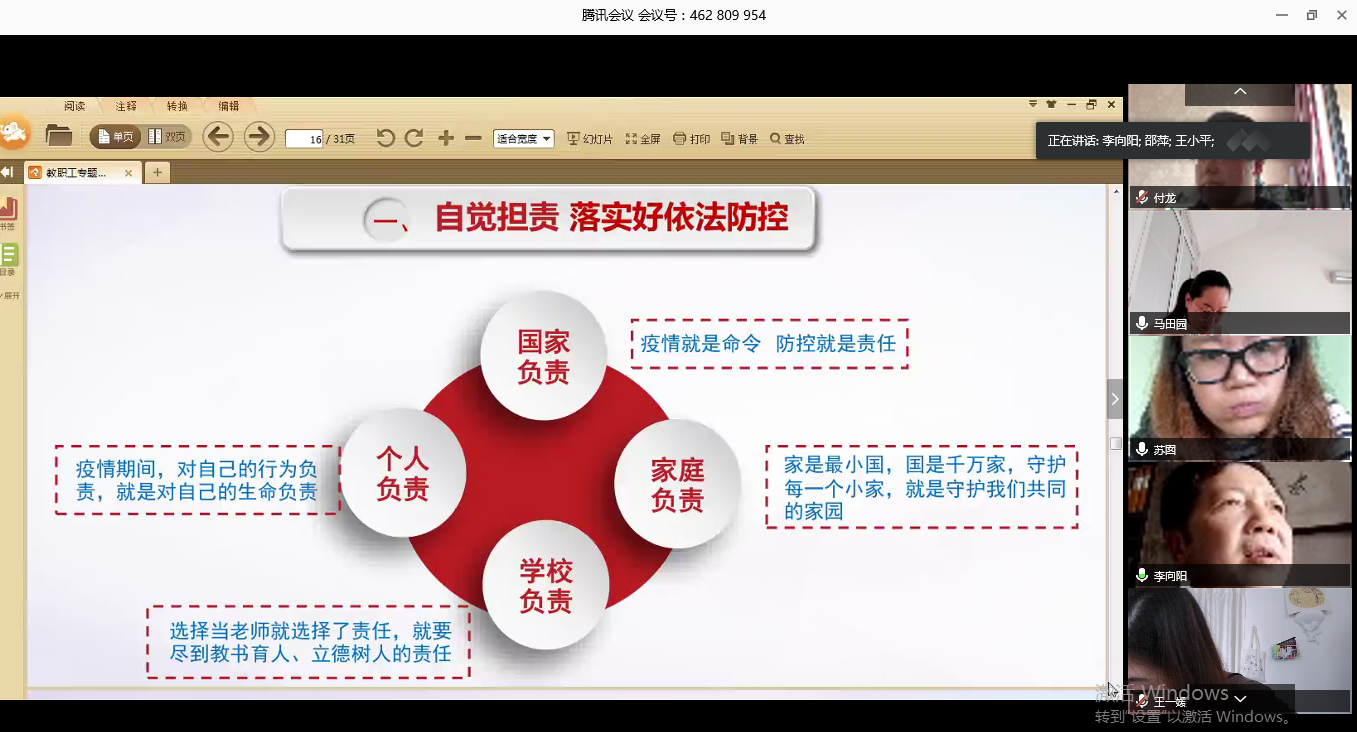Zoom out with the minus icon
The width and height of the screenshot is (1357, 732).
click(x=473, y=138)
